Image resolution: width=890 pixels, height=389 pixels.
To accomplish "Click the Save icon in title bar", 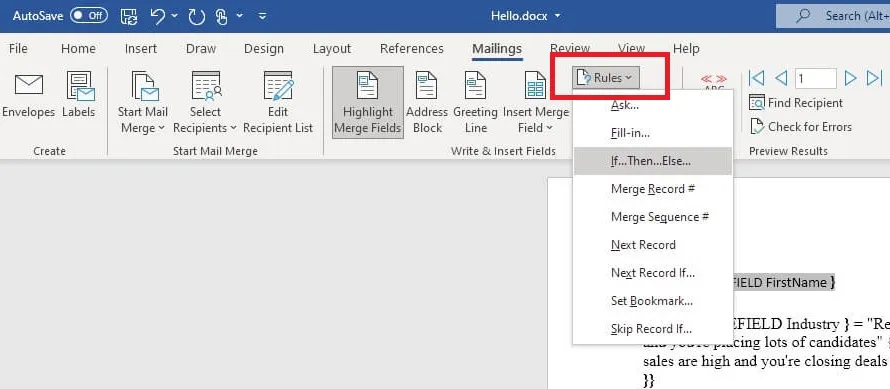I will pos(129,16).
